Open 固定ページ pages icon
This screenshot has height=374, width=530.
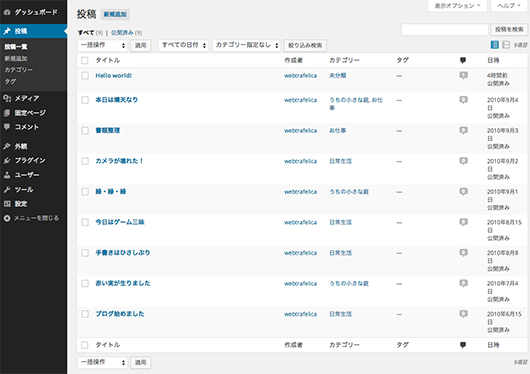pyautogui.click(x=7, y=113)
